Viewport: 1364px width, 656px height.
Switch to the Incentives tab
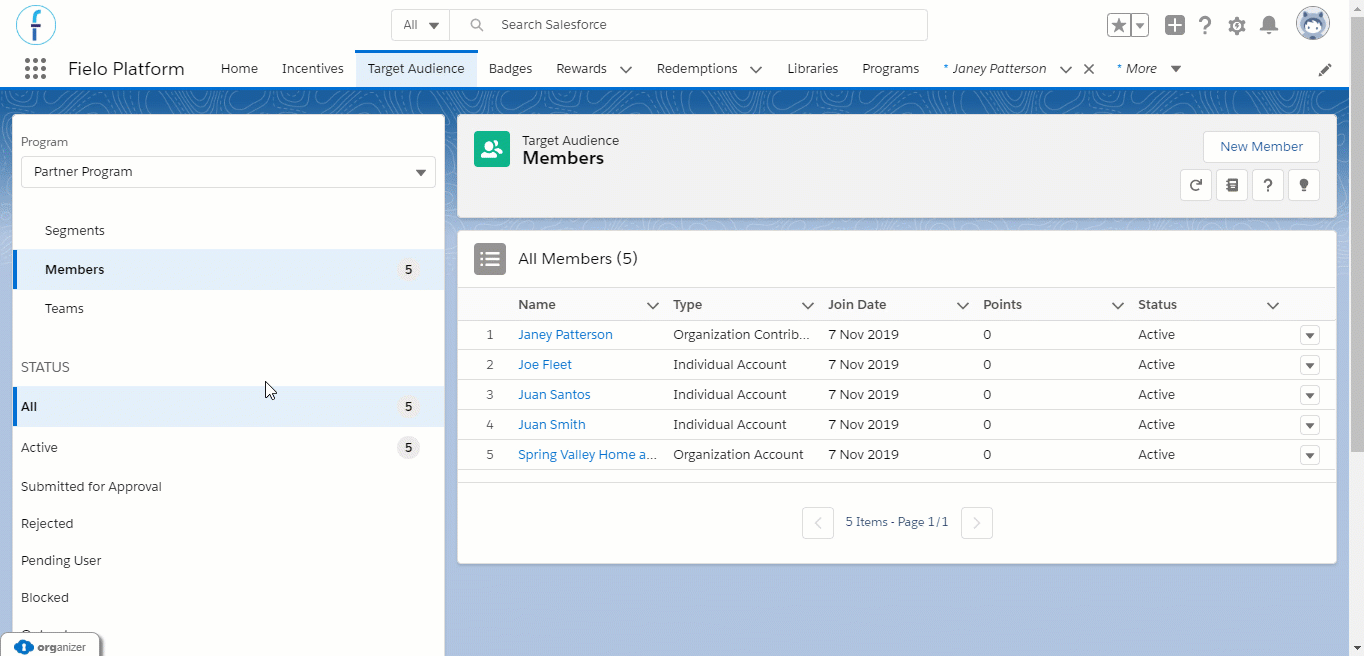(x=312, y=69)
